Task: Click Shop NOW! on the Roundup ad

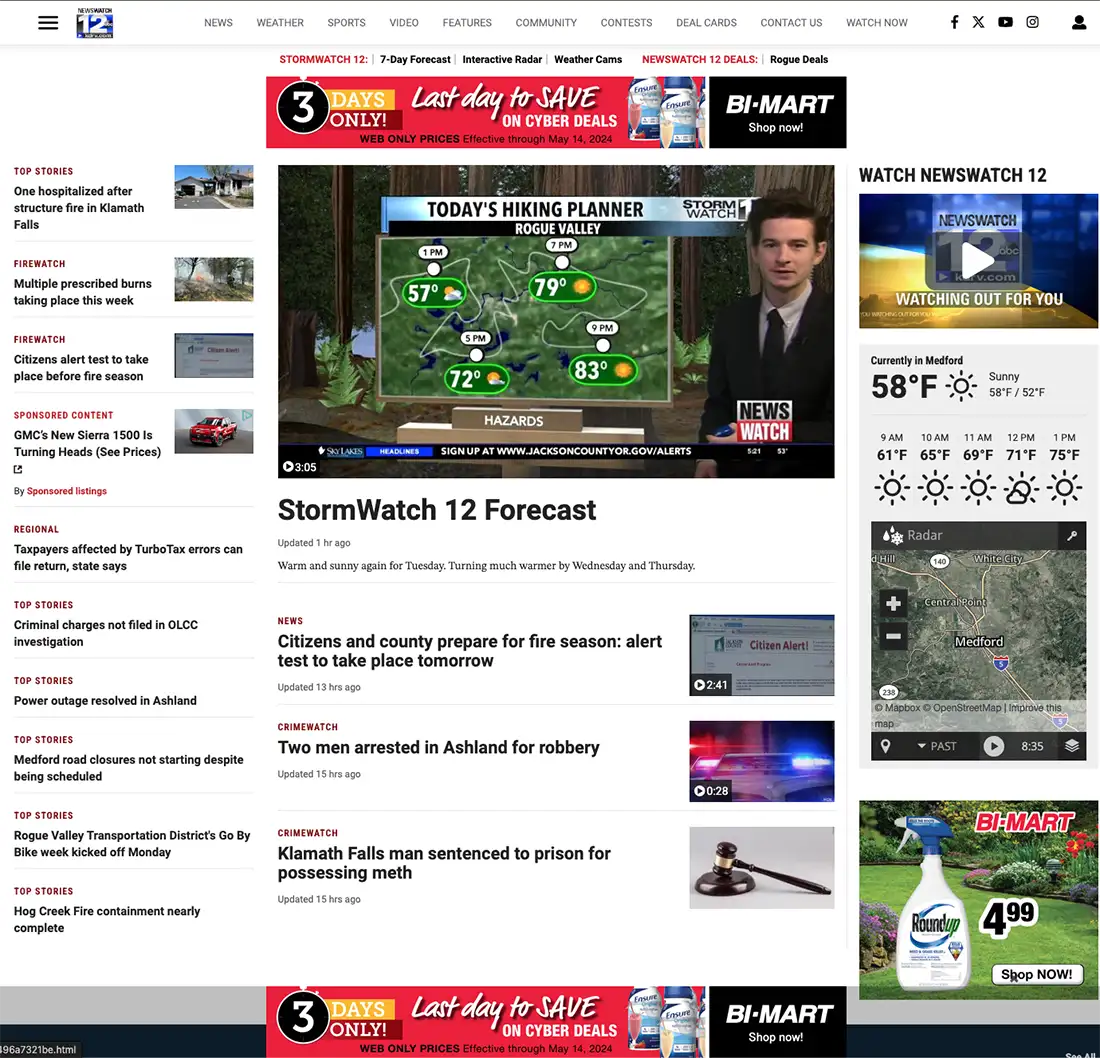Action: tap(1037, 975)
